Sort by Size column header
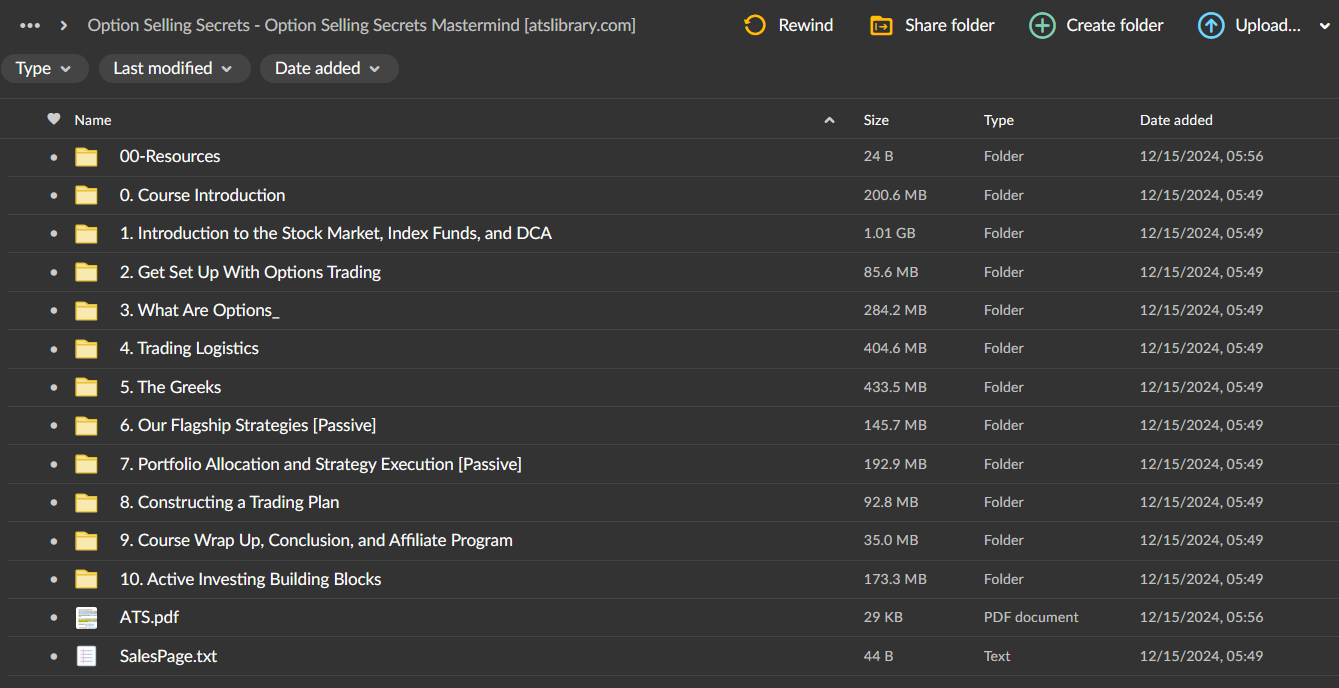This screenshot has height=688, width=1339. (876, 120)
